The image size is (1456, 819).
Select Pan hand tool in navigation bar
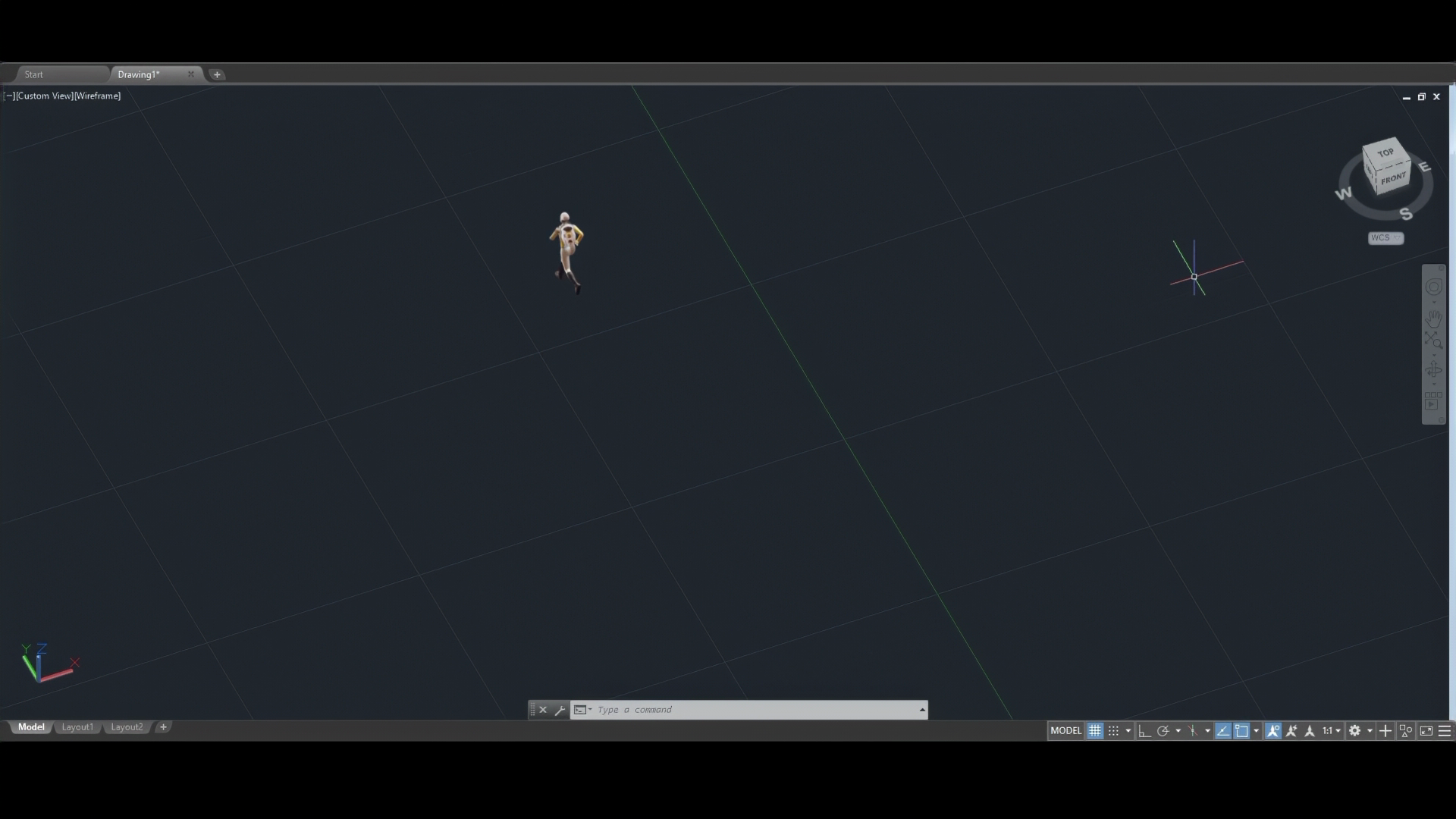[1433, 318]
